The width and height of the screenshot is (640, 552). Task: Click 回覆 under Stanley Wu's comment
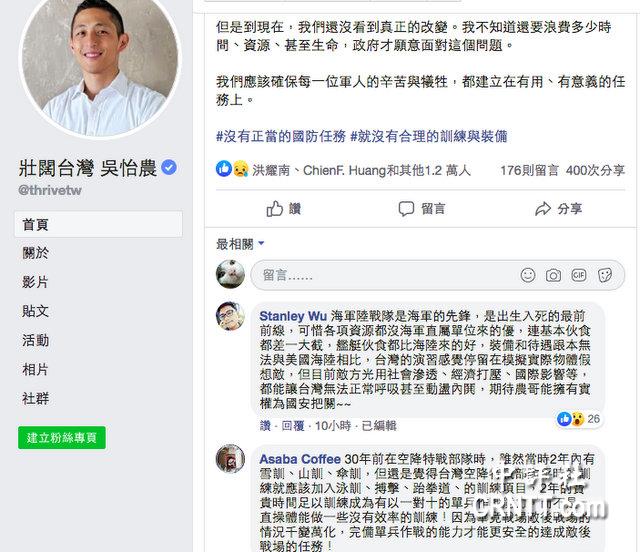(x=293, y=426)
